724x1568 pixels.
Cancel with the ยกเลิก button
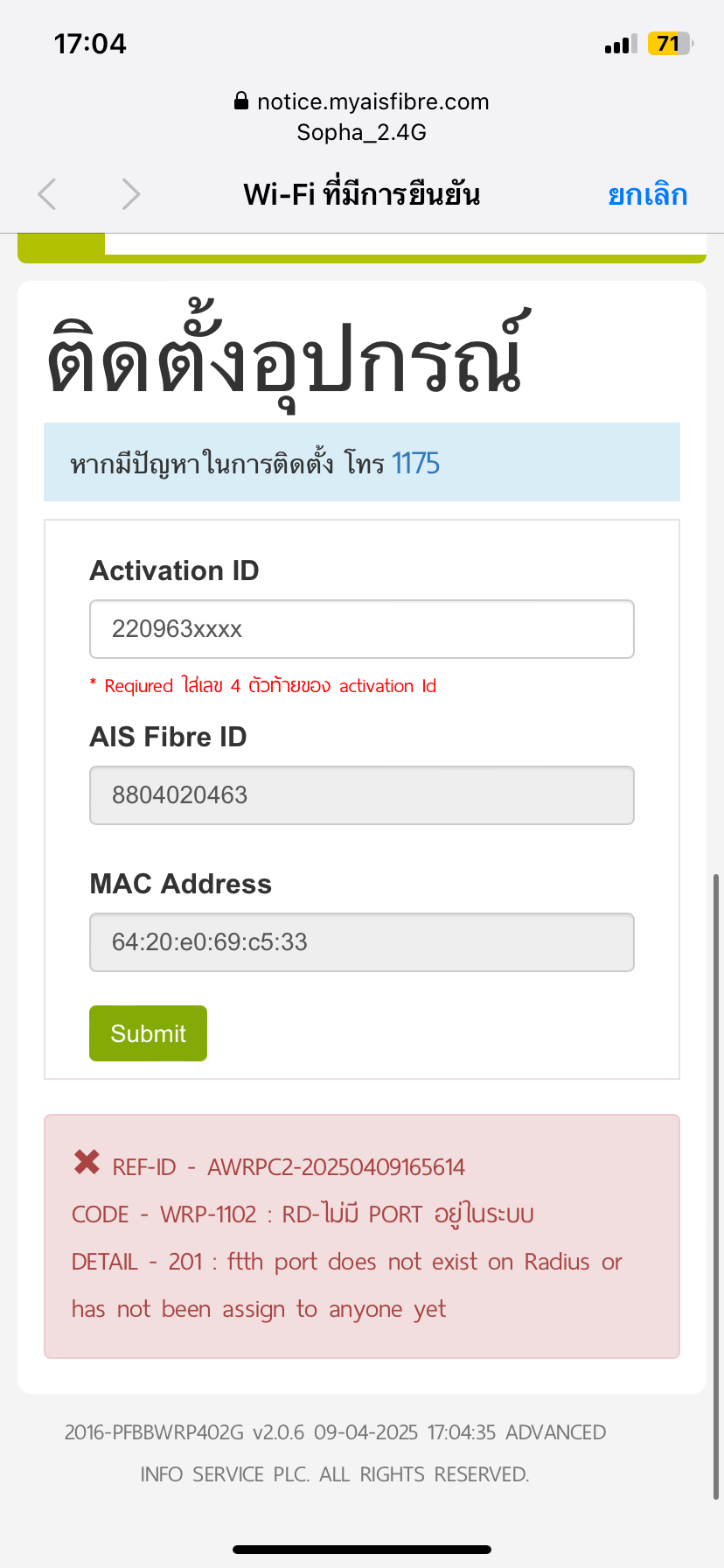pyautogui.click(x=648, y=194)
